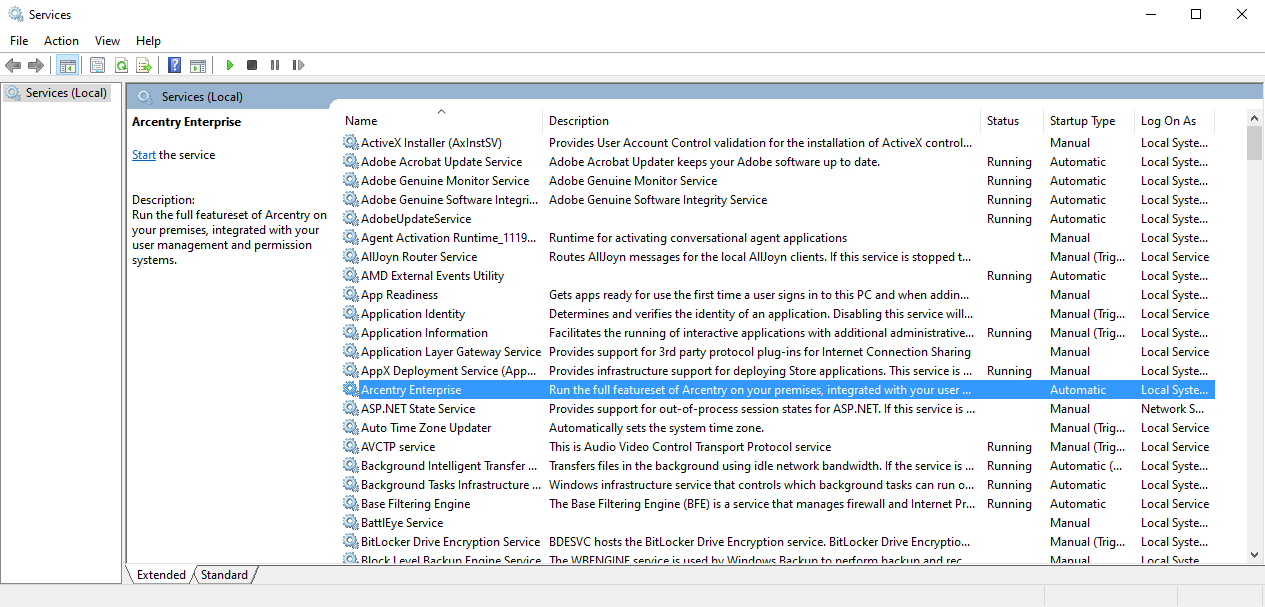Open the File menu
The image size is (1265, 607).
coord(19,41)
